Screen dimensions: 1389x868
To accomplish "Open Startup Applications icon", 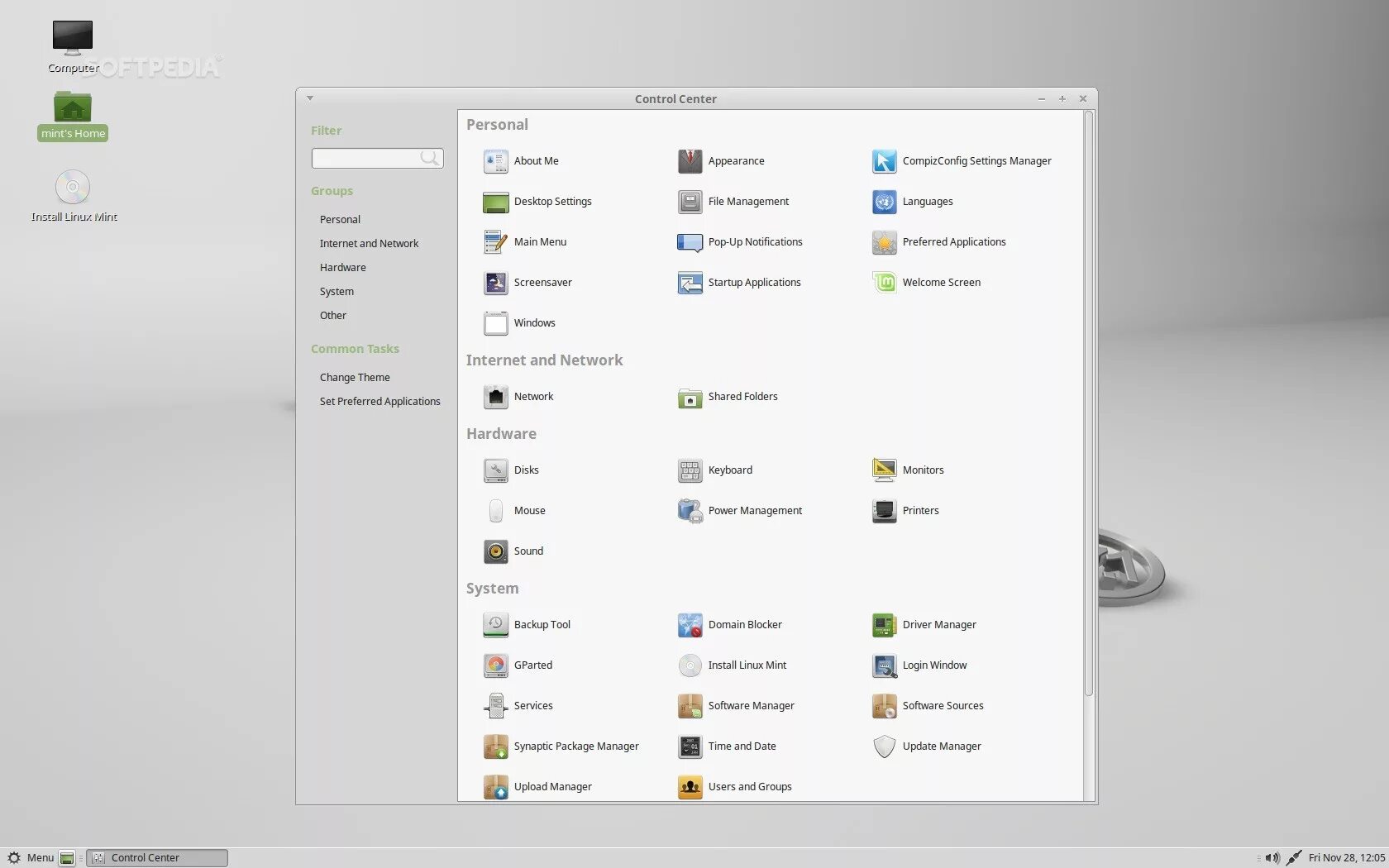I will click(690, 283).
